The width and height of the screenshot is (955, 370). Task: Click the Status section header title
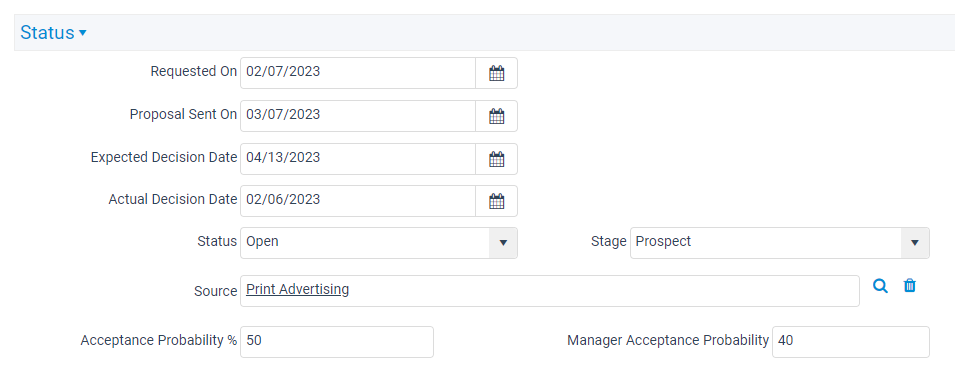pos(47,33)
